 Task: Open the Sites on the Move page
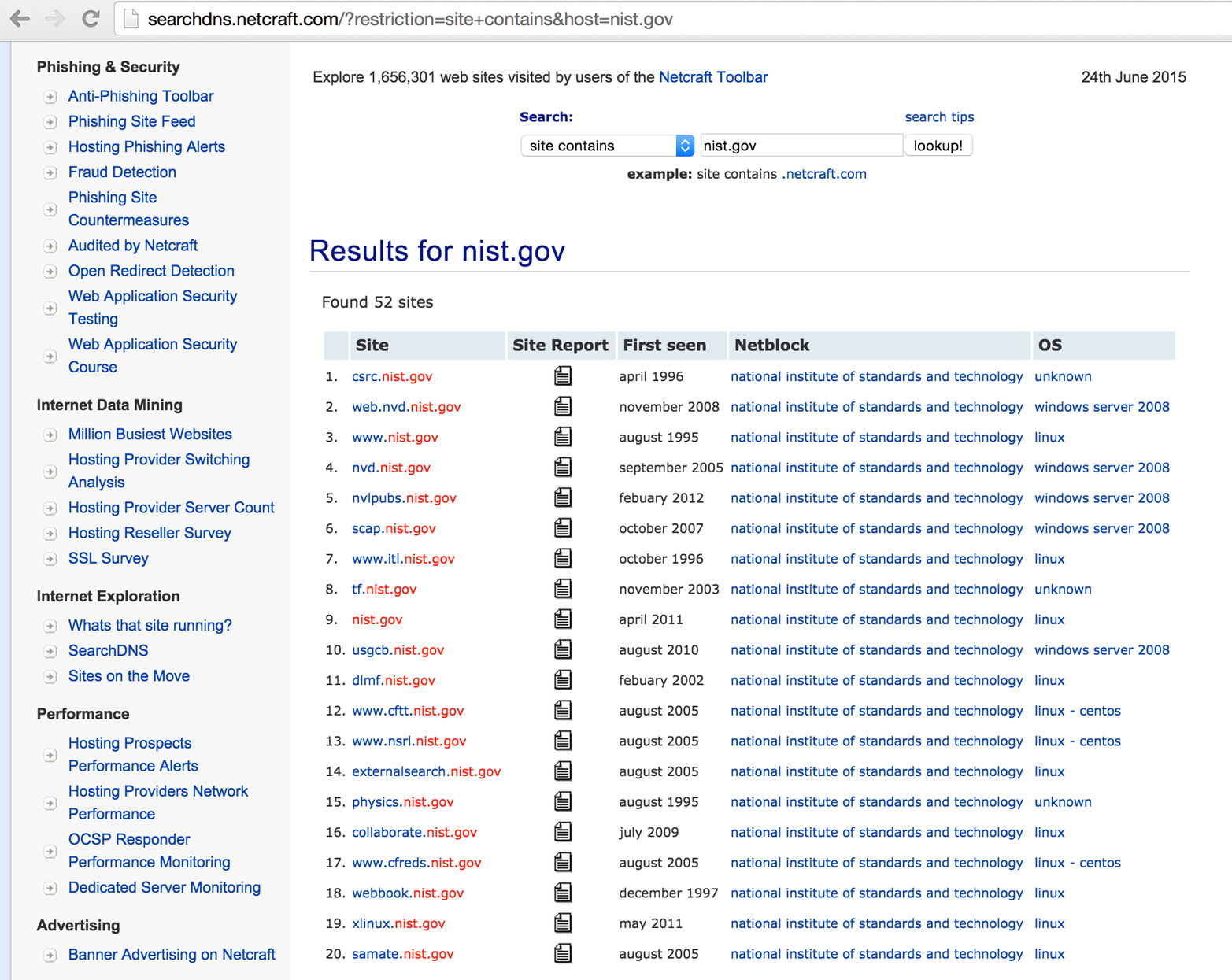pyautogui.click(x=128, y=676)
